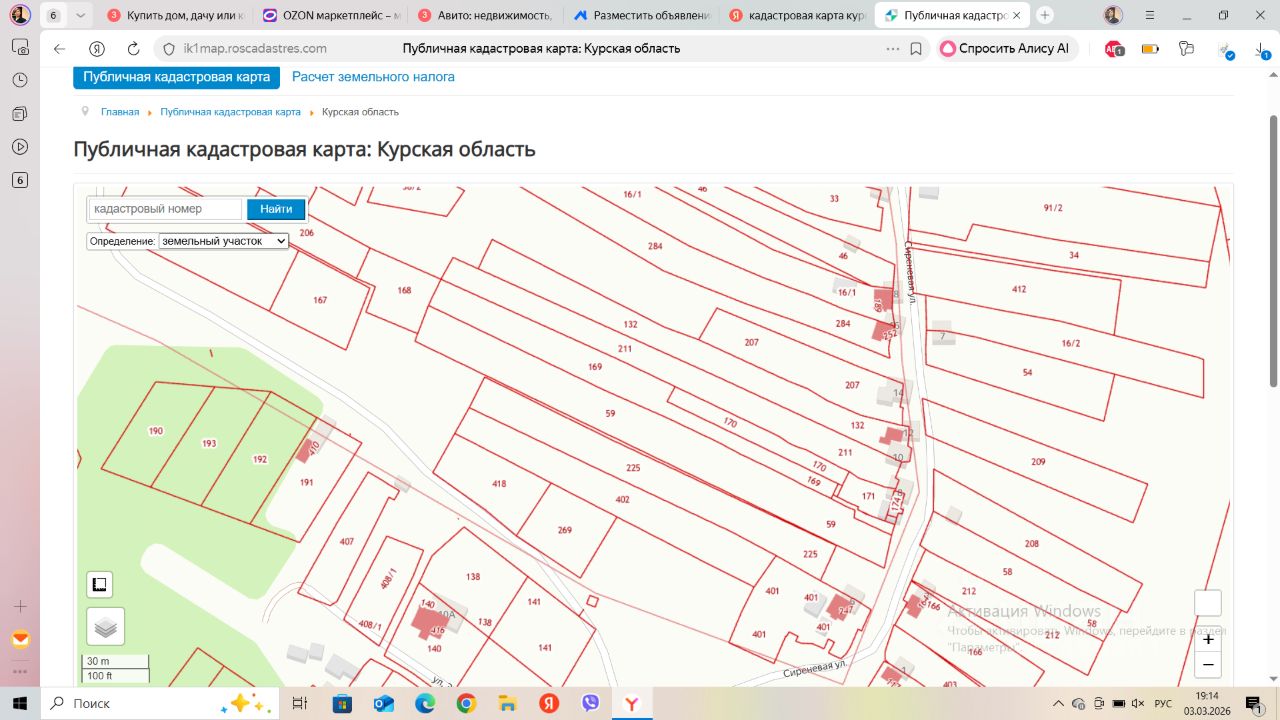Open 'Расчет земельного налога' link
Screen dimensions: 1280x720
373,77
